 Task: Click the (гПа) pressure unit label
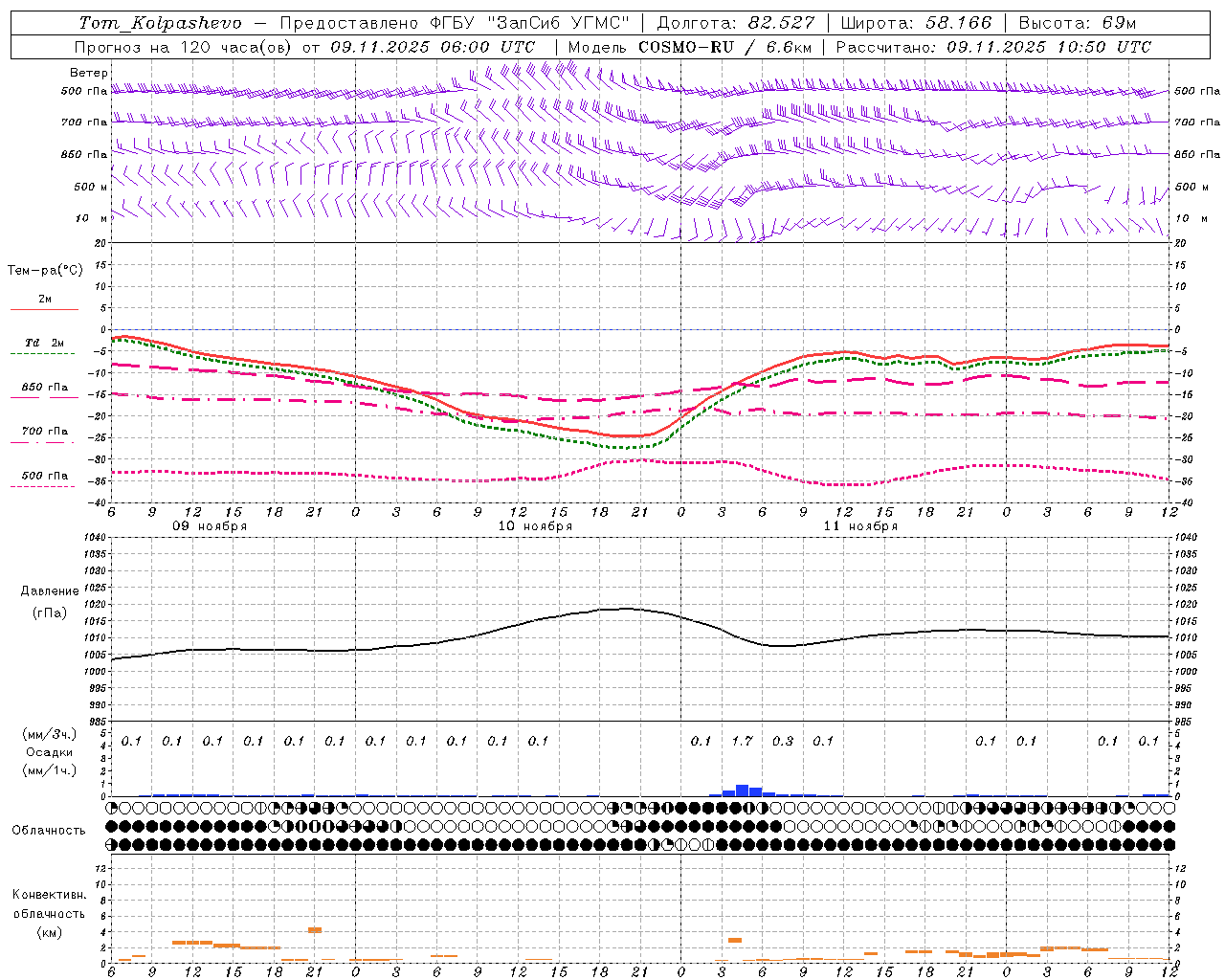tap(50, 612)
